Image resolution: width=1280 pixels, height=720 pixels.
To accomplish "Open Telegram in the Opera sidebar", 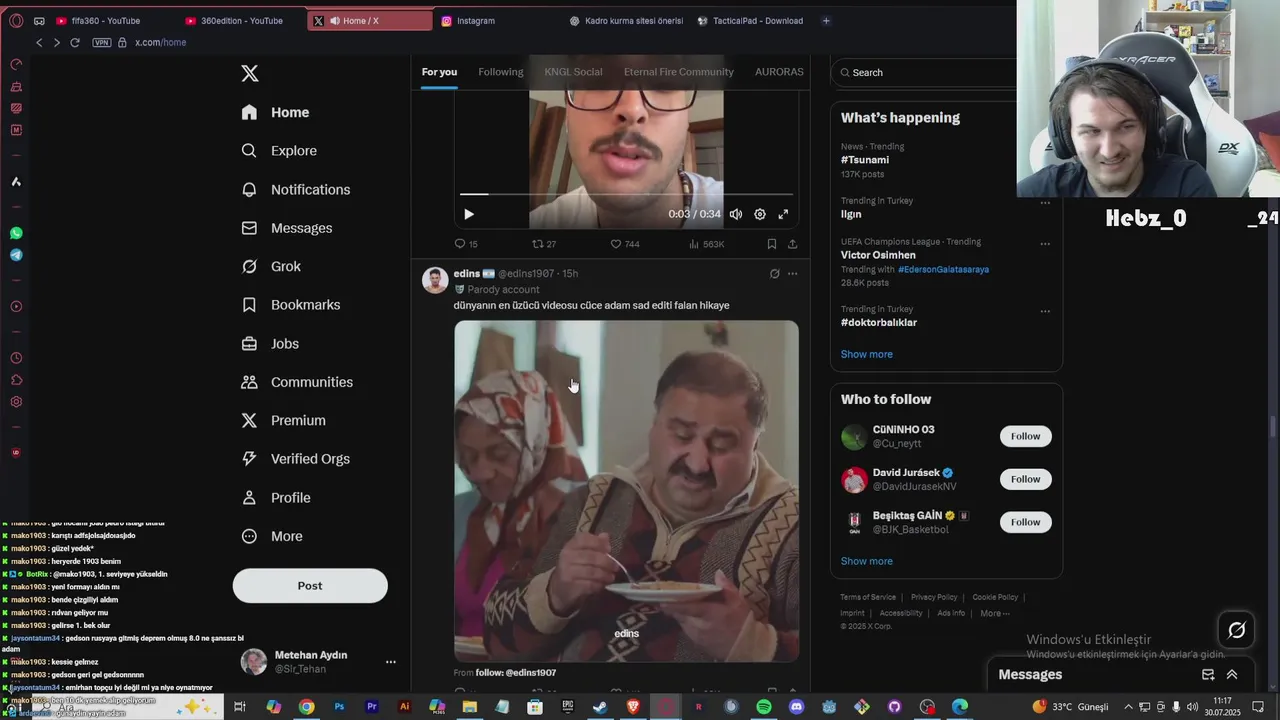I will point(16,255).
